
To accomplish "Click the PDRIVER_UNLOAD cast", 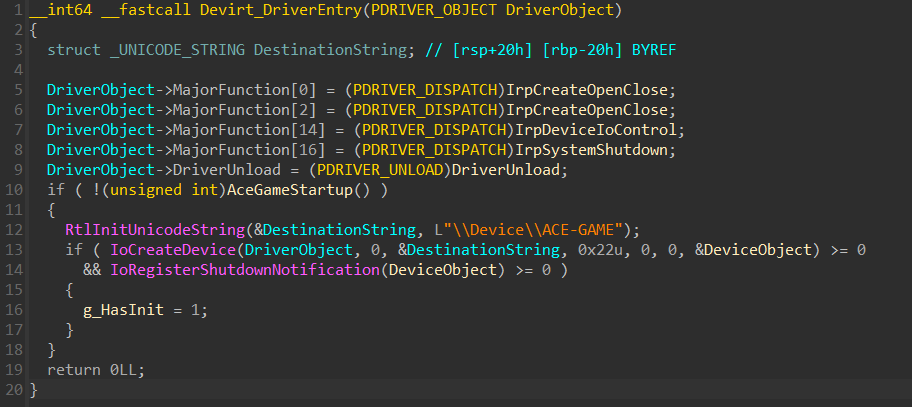I will (380, 170).
